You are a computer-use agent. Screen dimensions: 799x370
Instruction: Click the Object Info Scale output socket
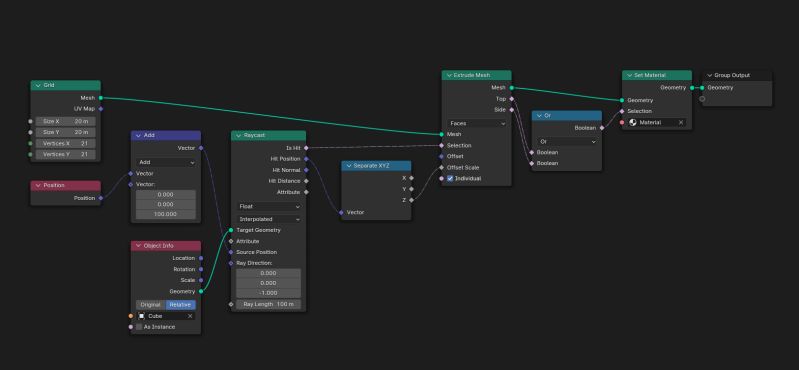201,280
